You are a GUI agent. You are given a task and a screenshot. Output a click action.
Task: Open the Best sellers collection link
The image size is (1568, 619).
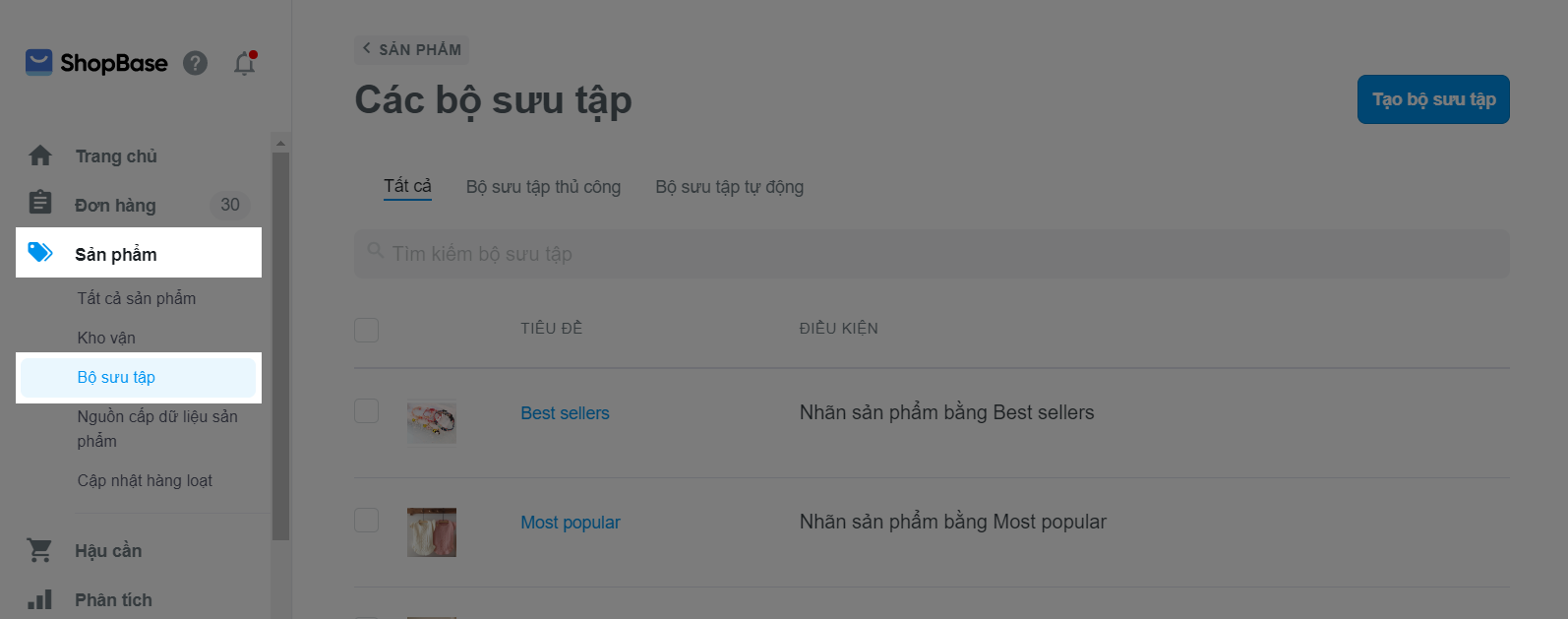(565, 413)
